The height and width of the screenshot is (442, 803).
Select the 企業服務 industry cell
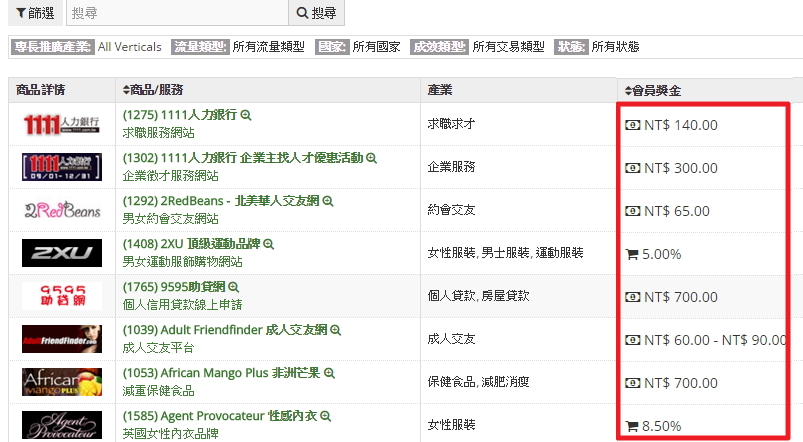tap(451, 167)
